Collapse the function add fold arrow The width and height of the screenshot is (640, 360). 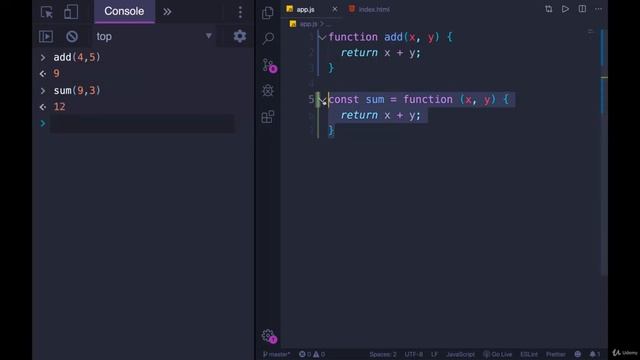[x=322, y=38]
